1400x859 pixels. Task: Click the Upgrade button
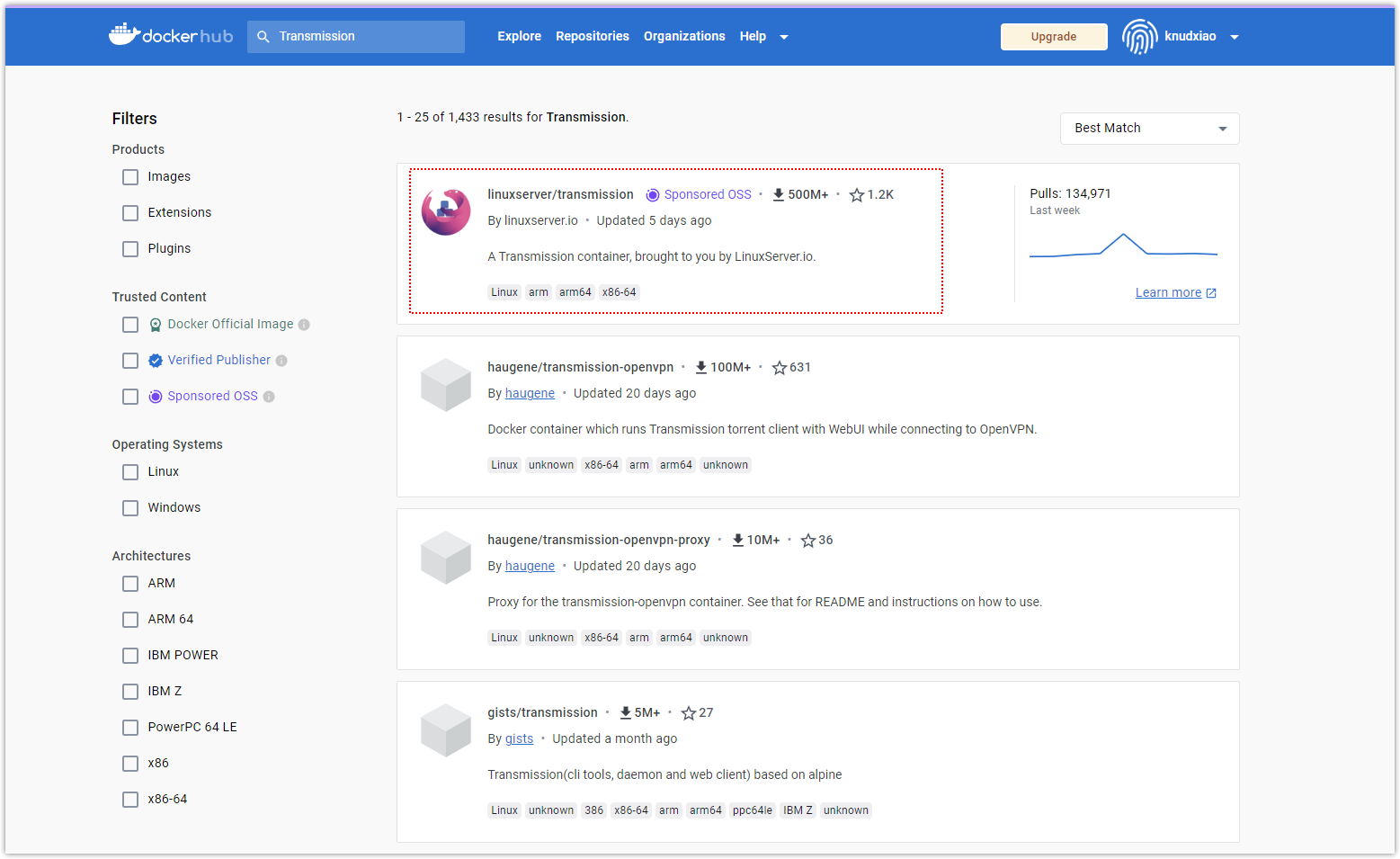[1054, 37]
